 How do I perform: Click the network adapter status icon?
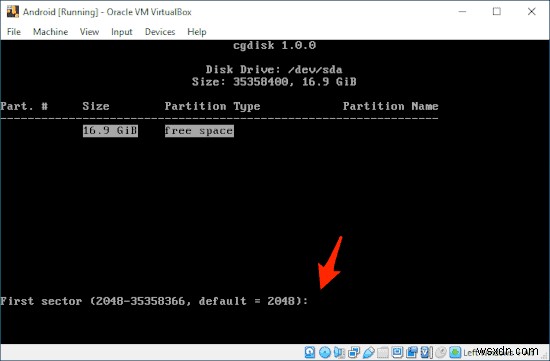(354, 352)
